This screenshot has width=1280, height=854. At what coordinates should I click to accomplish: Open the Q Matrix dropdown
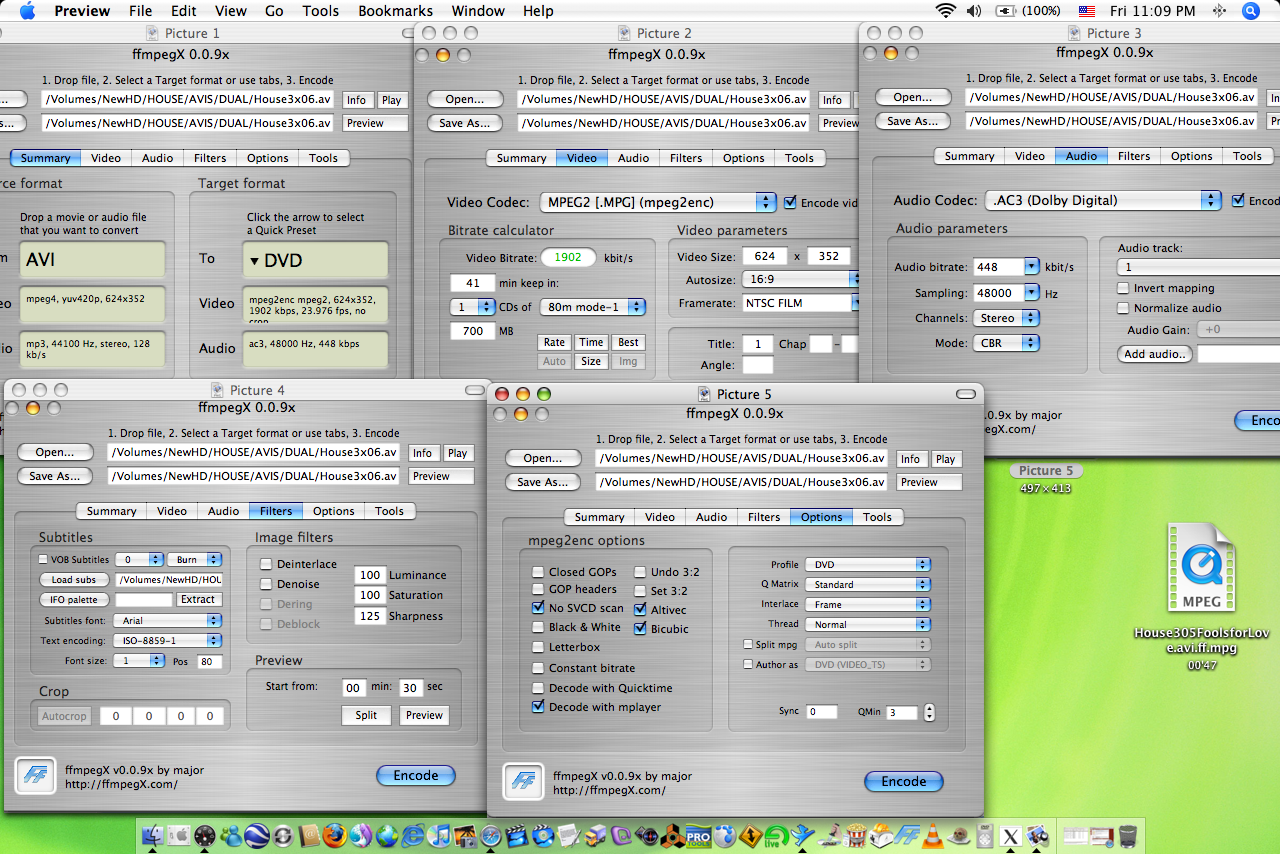click(870, 584)
